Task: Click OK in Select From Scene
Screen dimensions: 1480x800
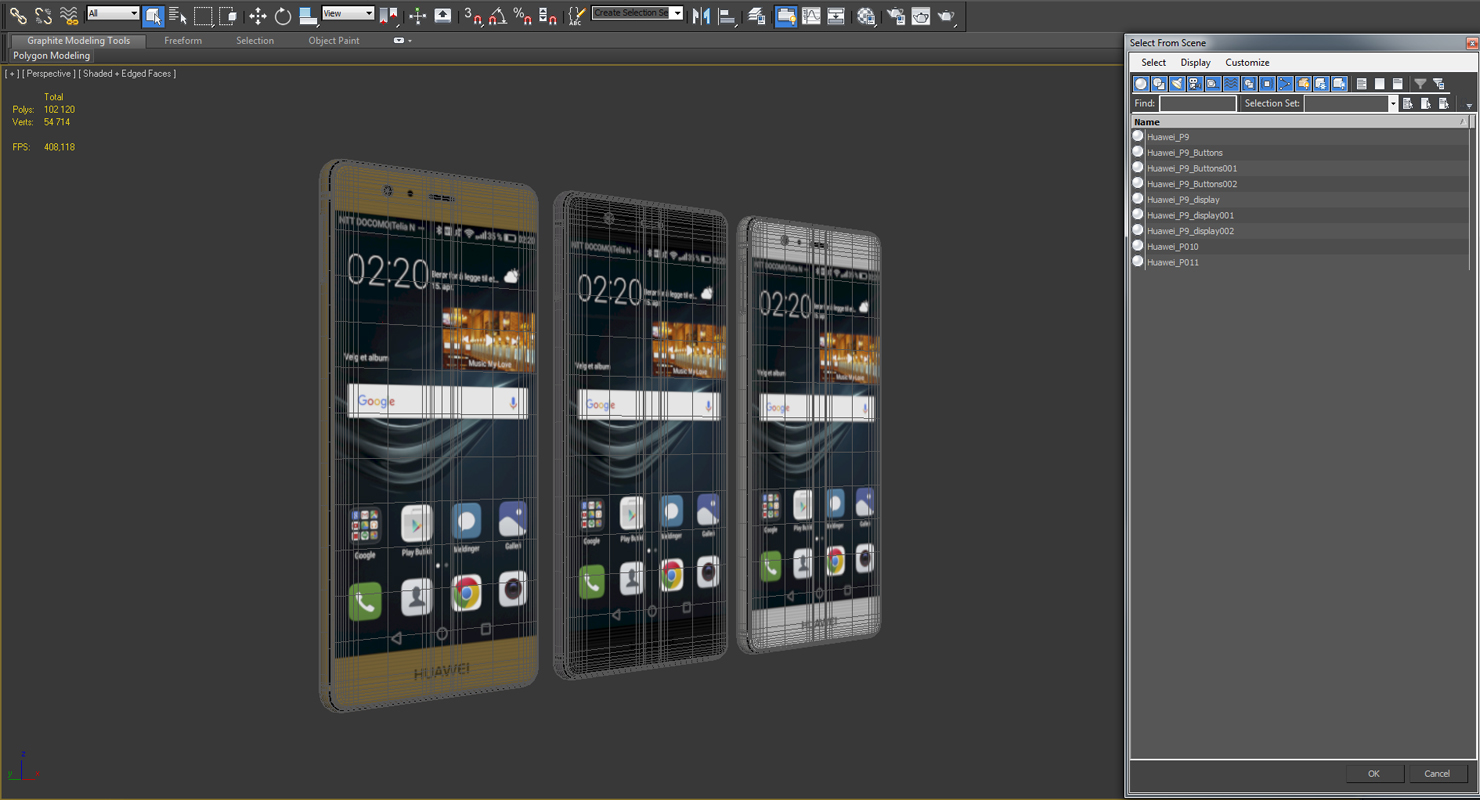Action: pyautogui.click(x=1373, y=774)
